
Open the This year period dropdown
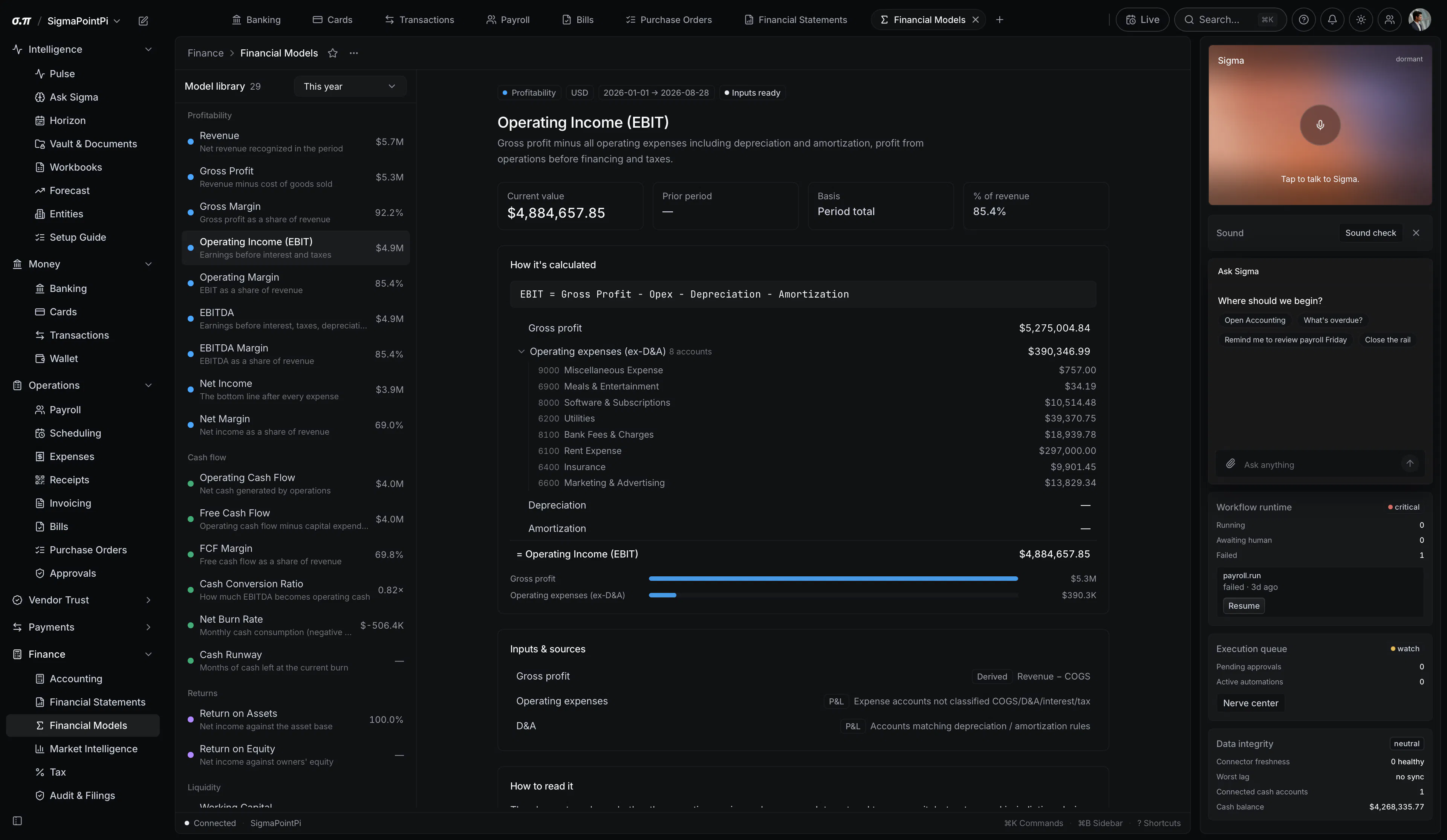[x=350, y=86]
